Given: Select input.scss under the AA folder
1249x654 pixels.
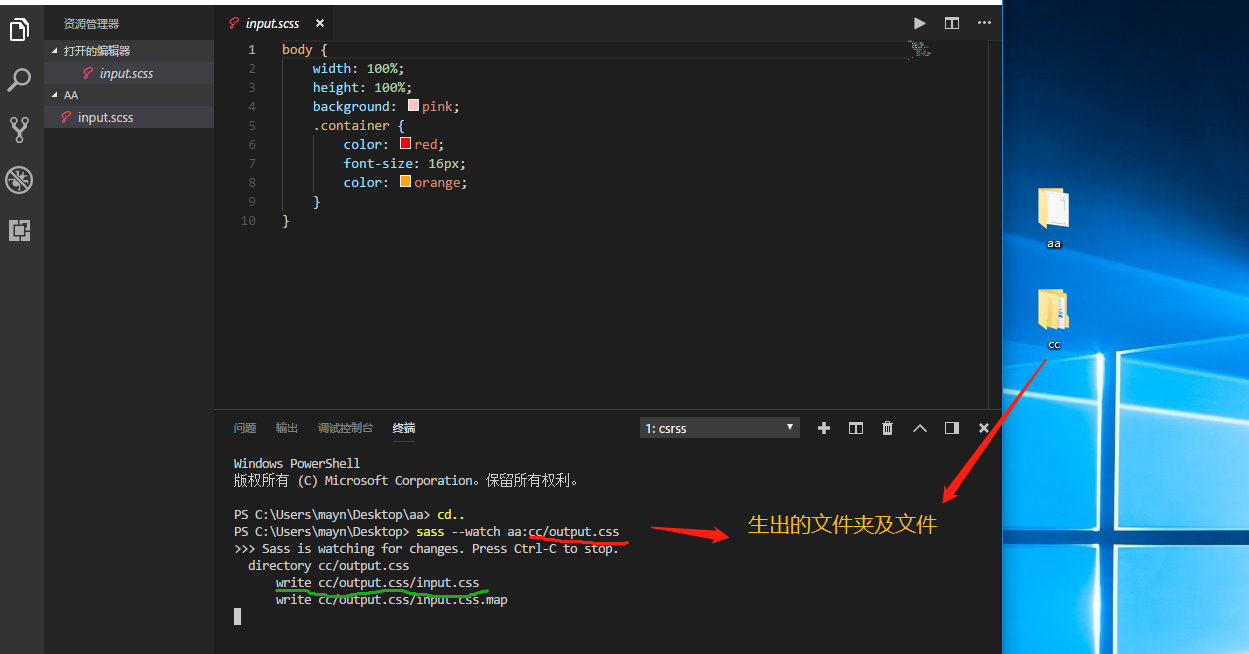Looking at the screenshot, I should coord(105,118).
